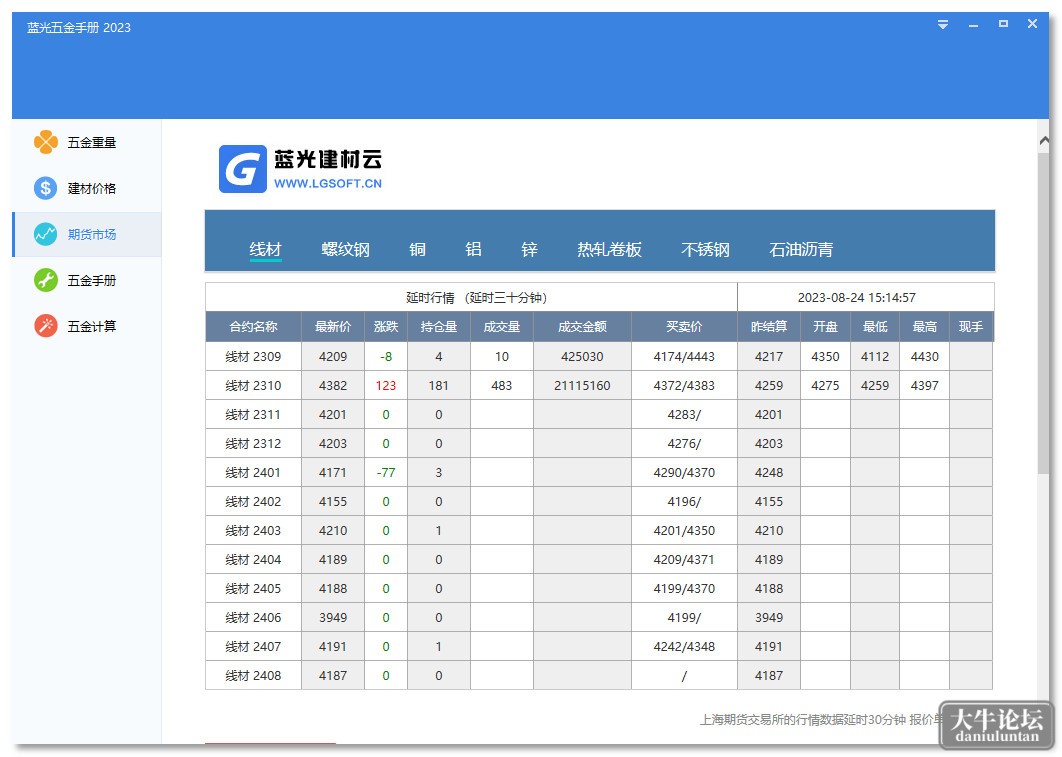Minimize the 蓝光五金手册 window
Image resolution: width=1062 pixels, height=757 pixels.
(973, 25)
